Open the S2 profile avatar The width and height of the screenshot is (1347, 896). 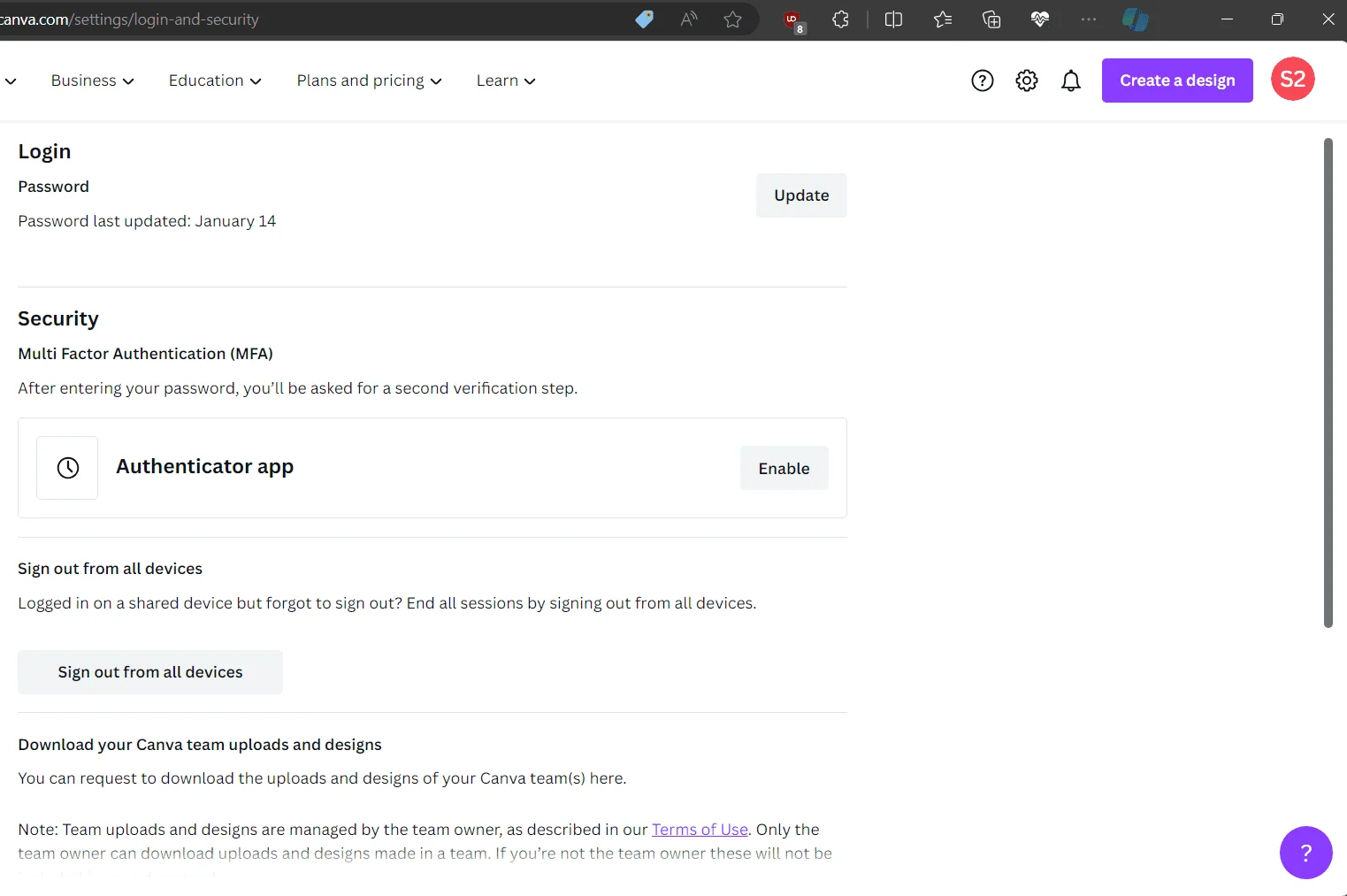(1293, 80)
